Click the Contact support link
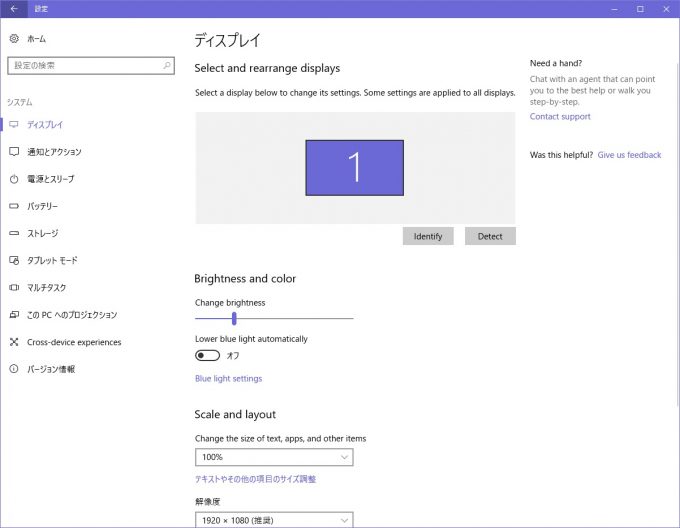This screenshot has height=528, width=680. [x=560, y=117]
